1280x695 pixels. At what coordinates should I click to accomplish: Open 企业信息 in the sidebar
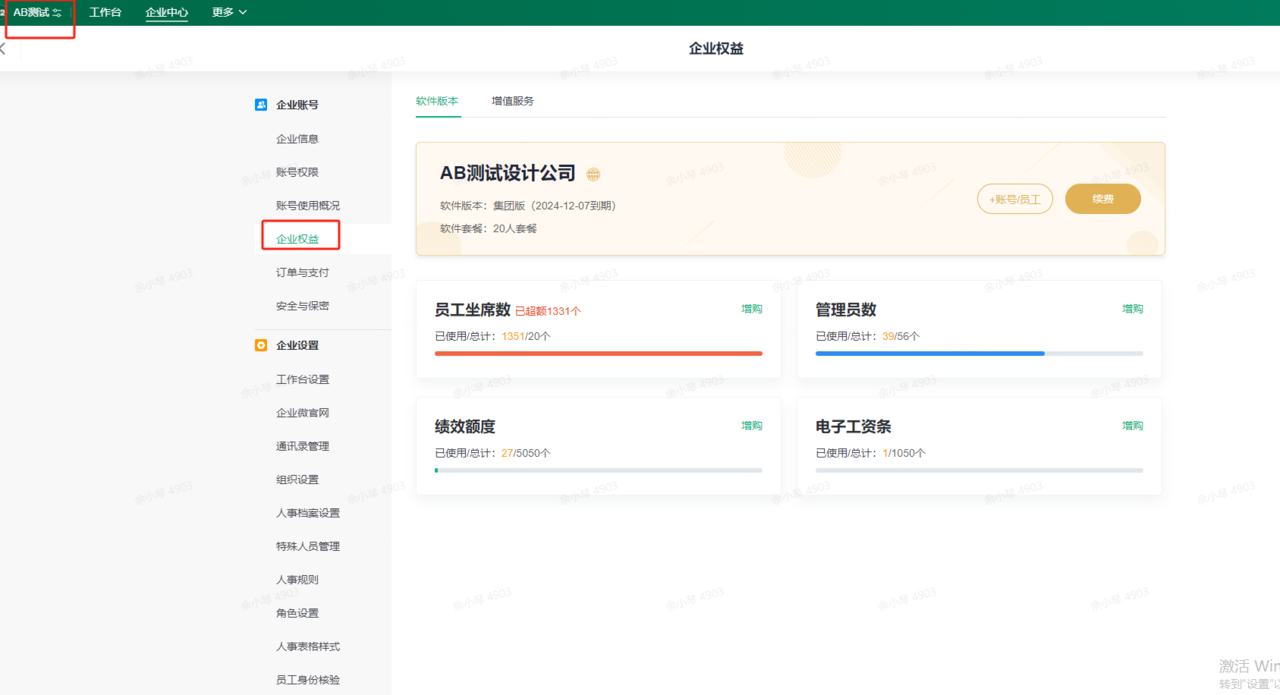click(297, 139)
